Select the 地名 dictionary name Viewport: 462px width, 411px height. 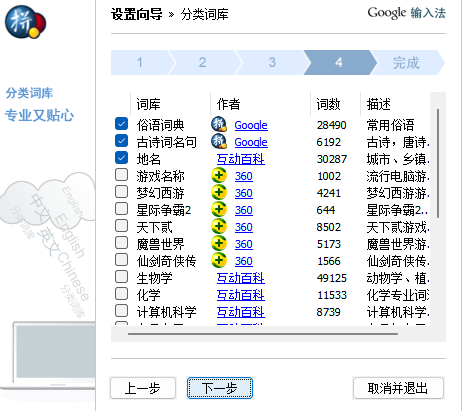pos(149,159)
